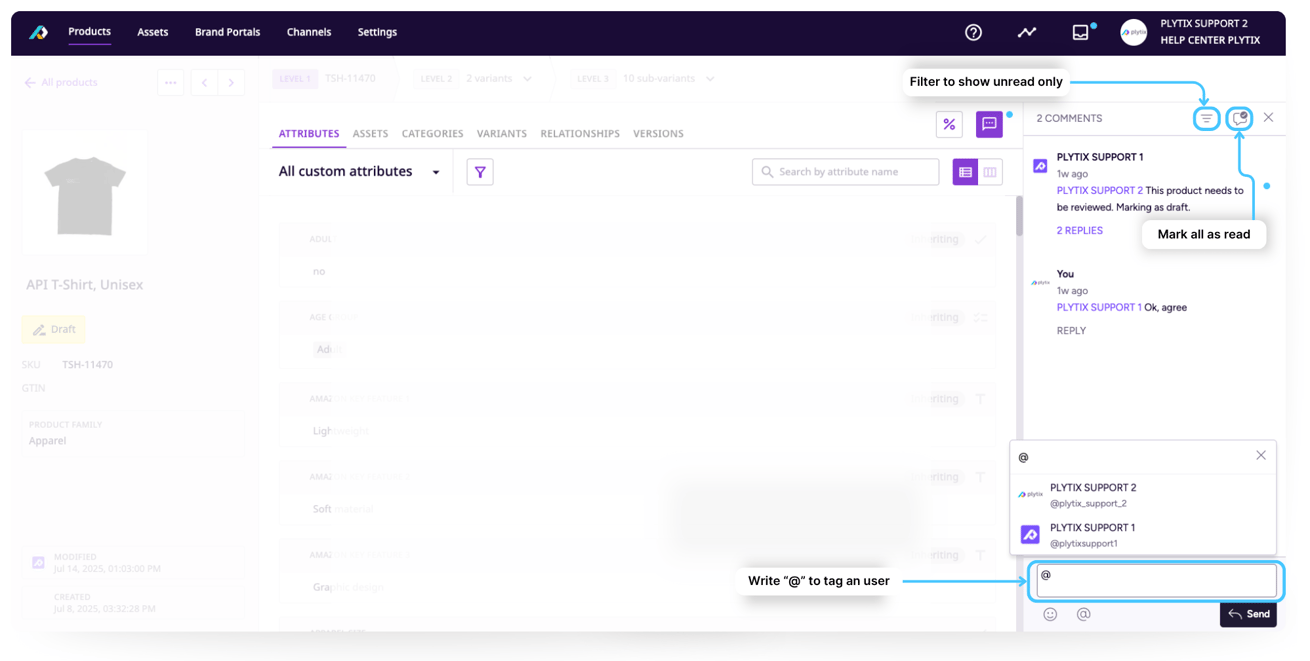Screen dimensions: 1310x661
Task: Click the Apparel product family value
Action: (x=48, y=441)
